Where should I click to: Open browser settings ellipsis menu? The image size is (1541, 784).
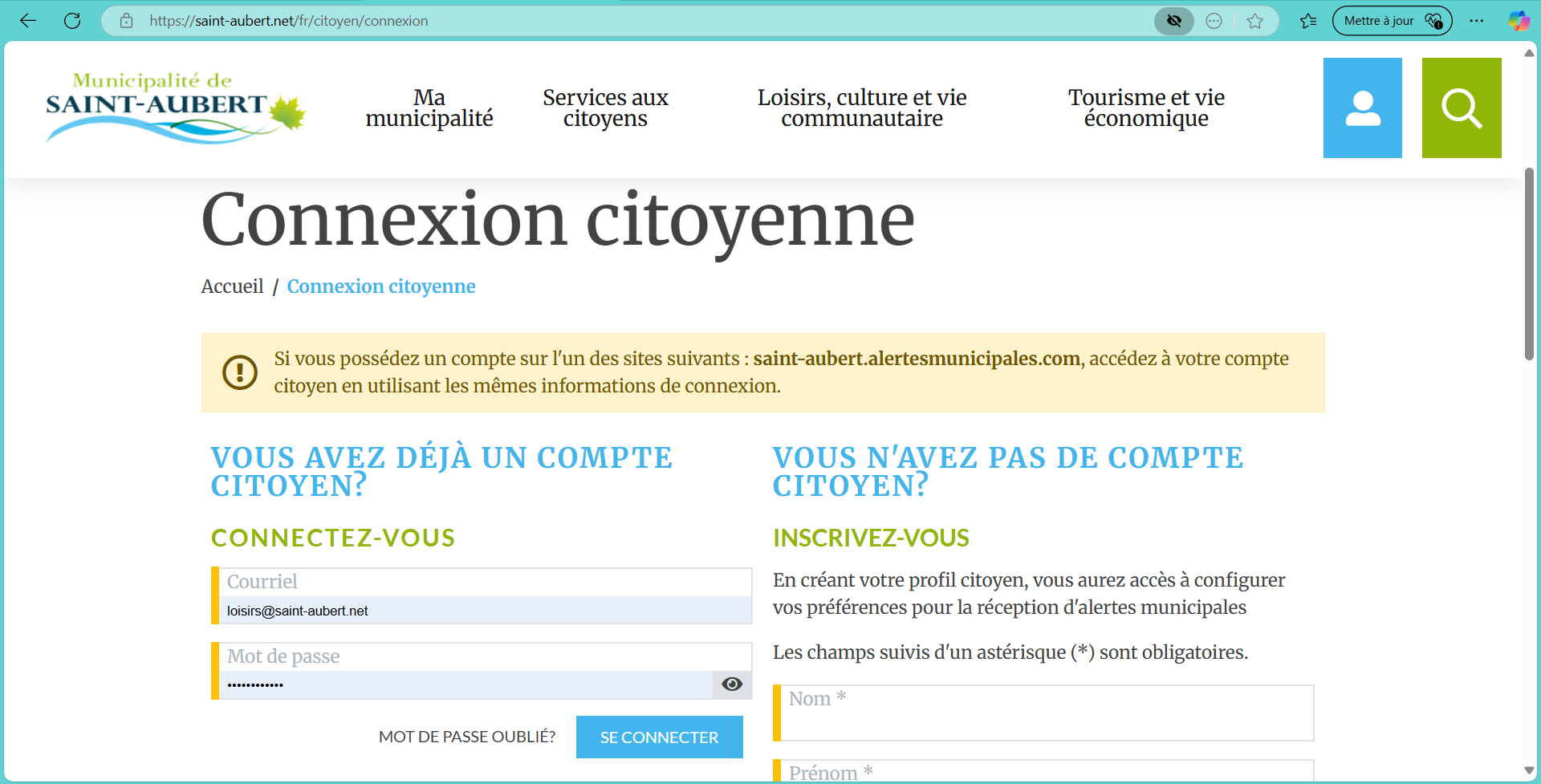tap(1476, 21)
